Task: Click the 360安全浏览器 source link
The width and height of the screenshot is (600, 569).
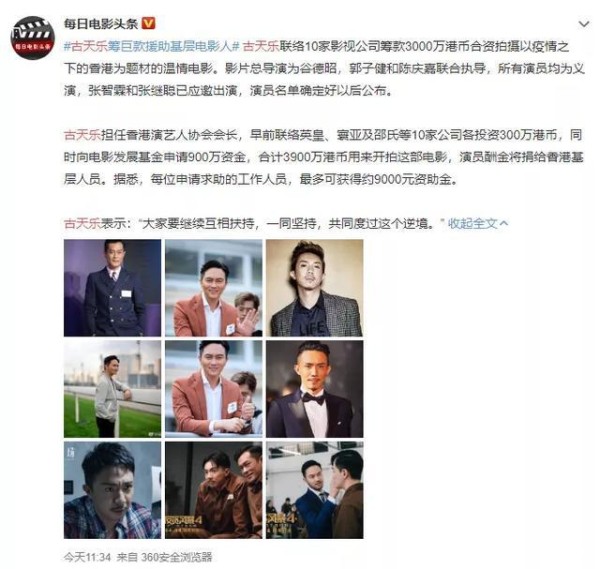Action: (x=176, y=557)
